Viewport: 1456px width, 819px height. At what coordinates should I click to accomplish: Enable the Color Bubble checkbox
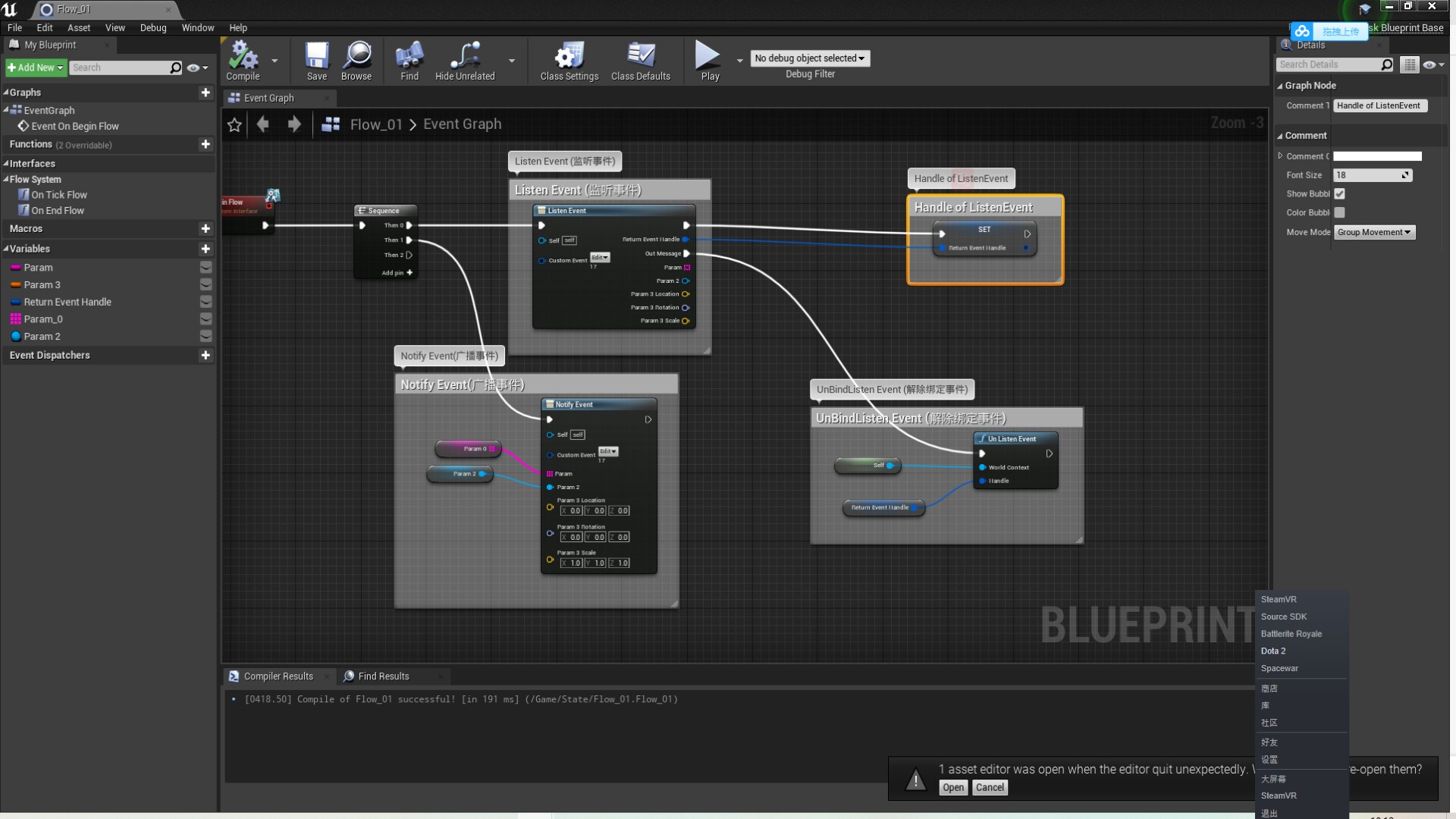[x=1339, y=212]
